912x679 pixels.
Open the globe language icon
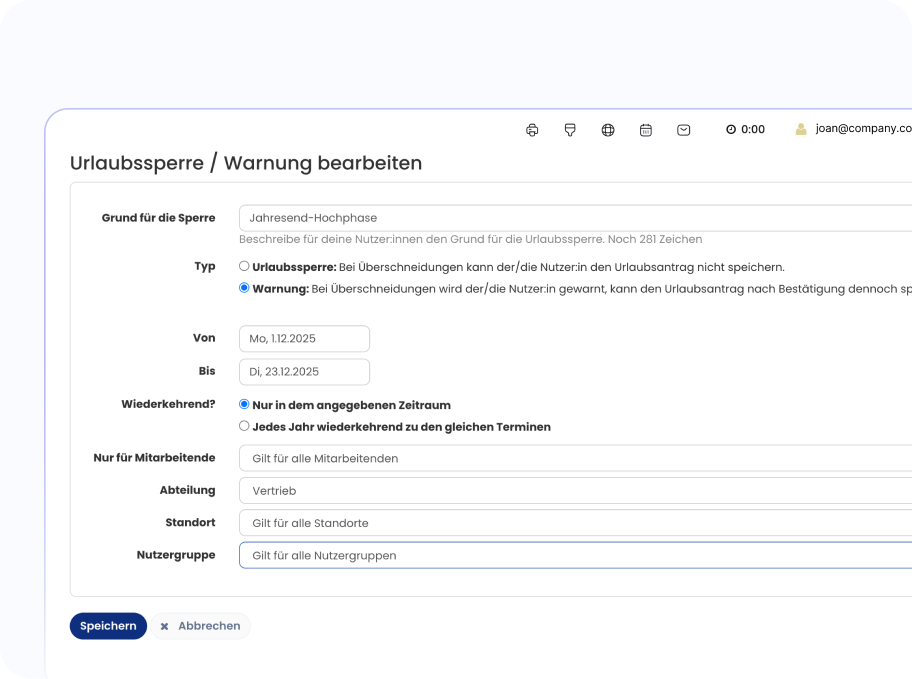pos(608,130)
